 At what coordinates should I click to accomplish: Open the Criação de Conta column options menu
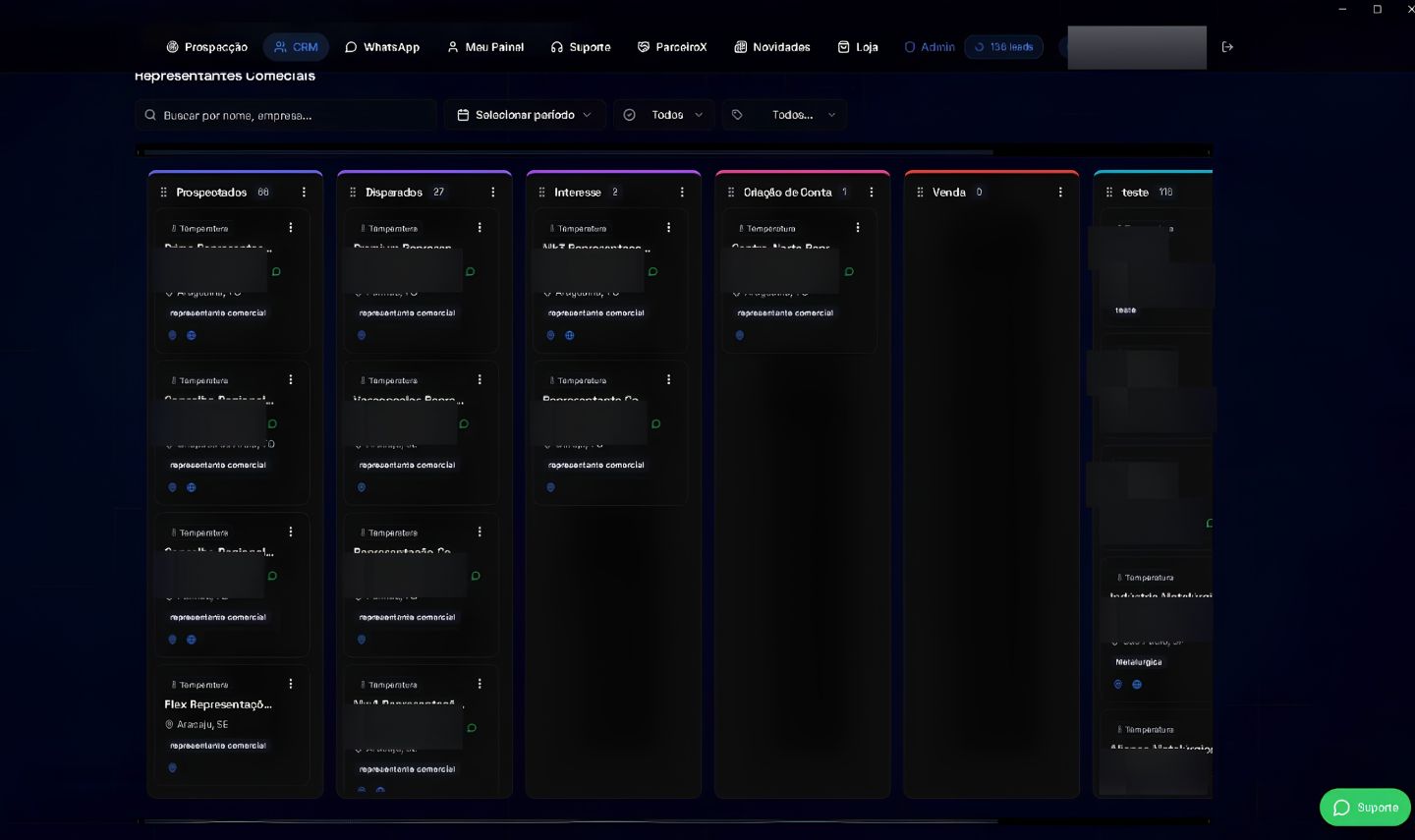point(872,193)
